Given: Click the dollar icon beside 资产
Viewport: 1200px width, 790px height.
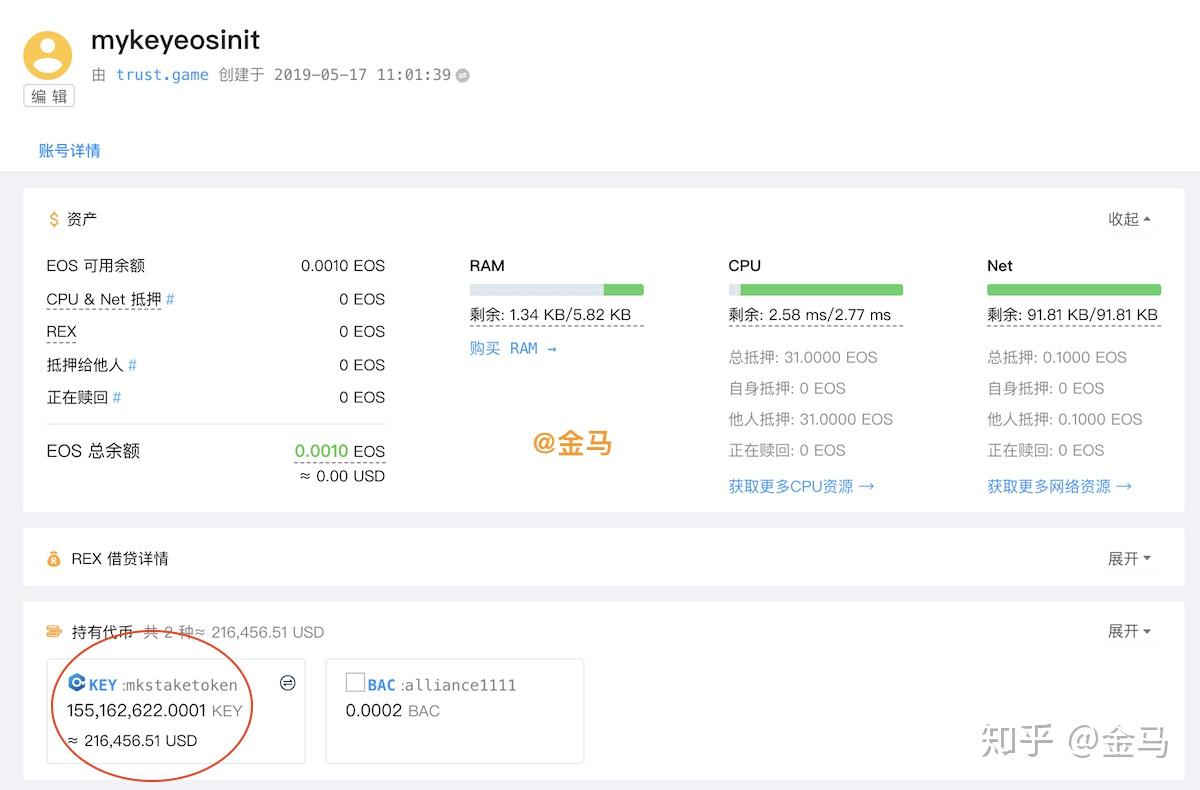Looking at the screenshot, I should [x=54, y=219].
